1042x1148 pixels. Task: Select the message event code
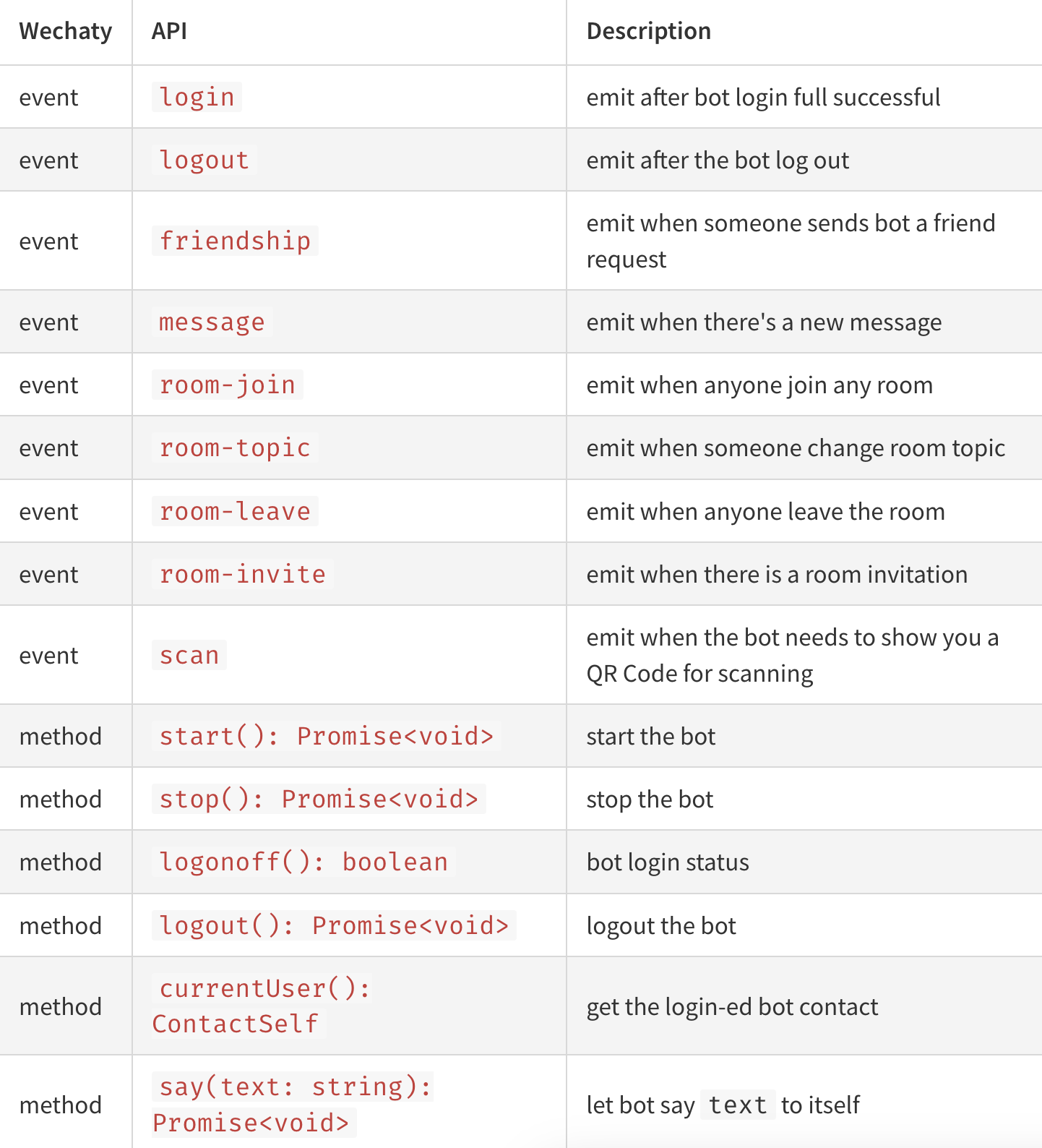[x=212, y=322]
